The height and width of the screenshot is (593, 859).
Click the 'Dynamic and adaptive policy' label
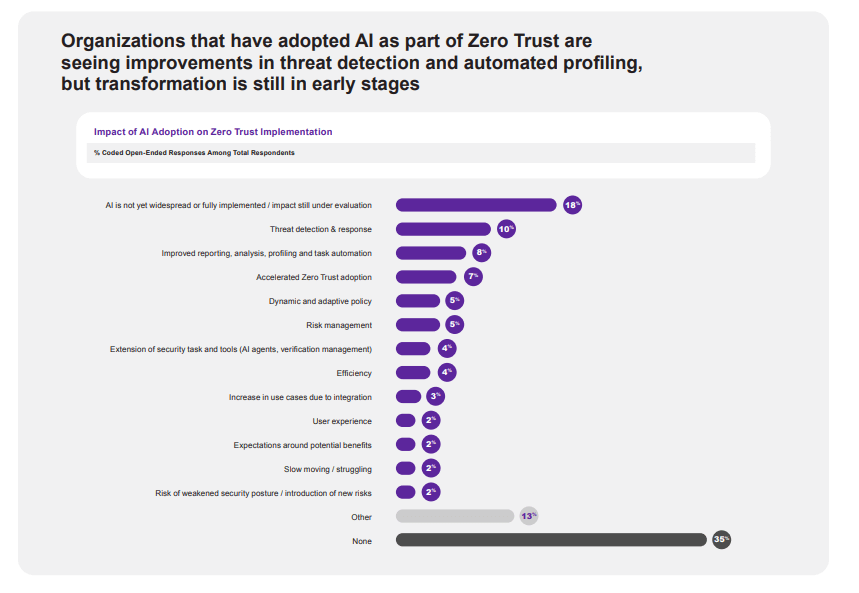320,301
